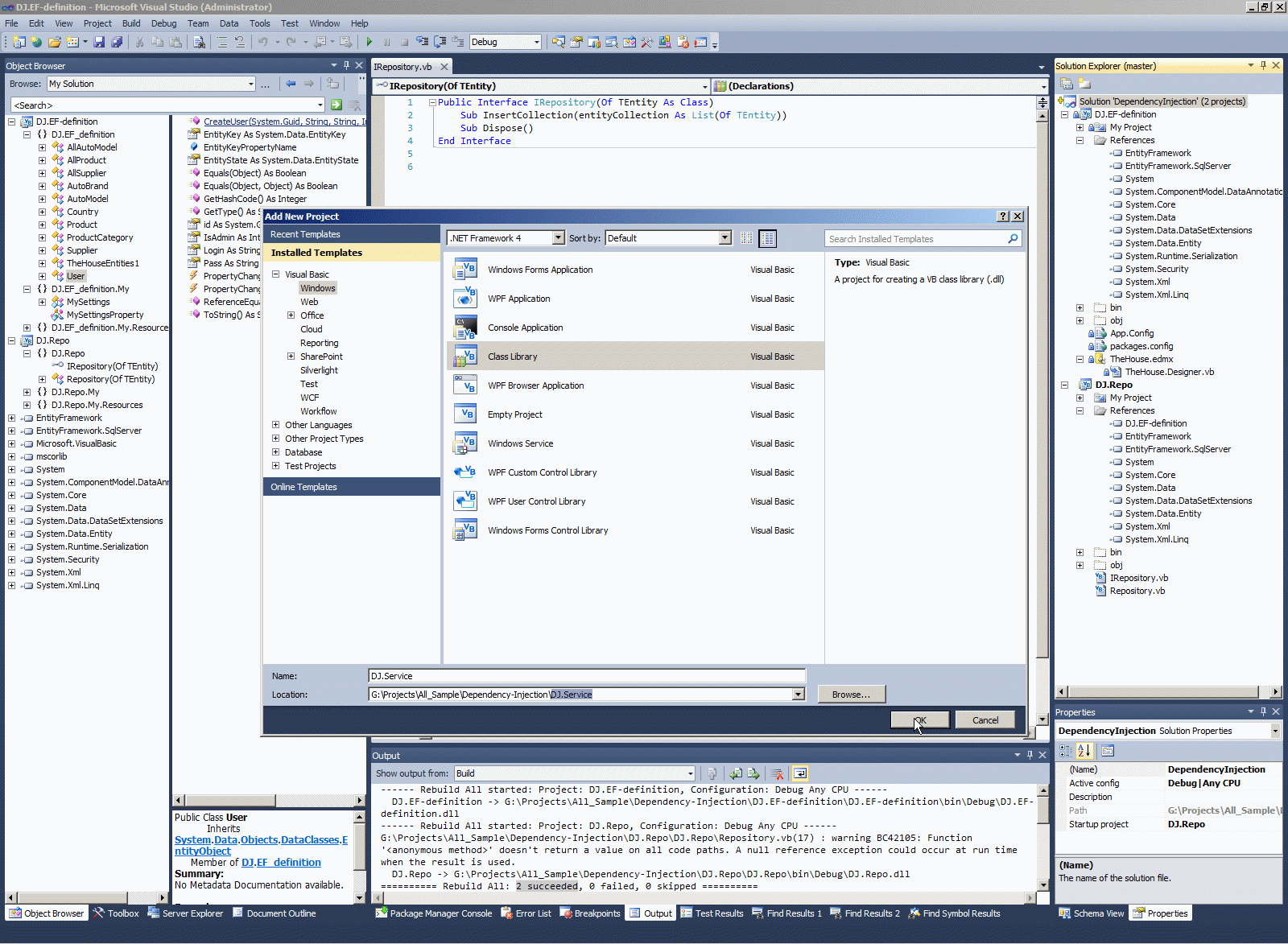
Task: Click the search magnifier in Installed Templates box
Action: [1013, 238]
